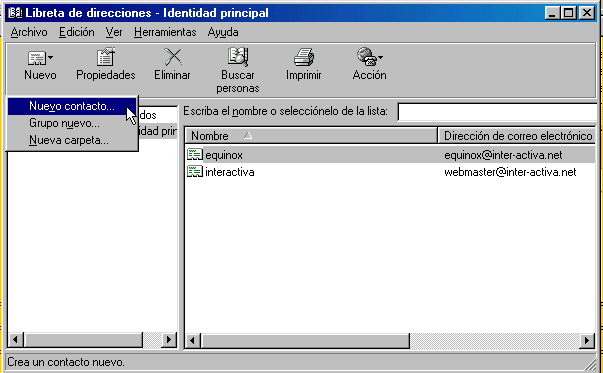Select the equinox contact card icon

click(x=195, y=155)
